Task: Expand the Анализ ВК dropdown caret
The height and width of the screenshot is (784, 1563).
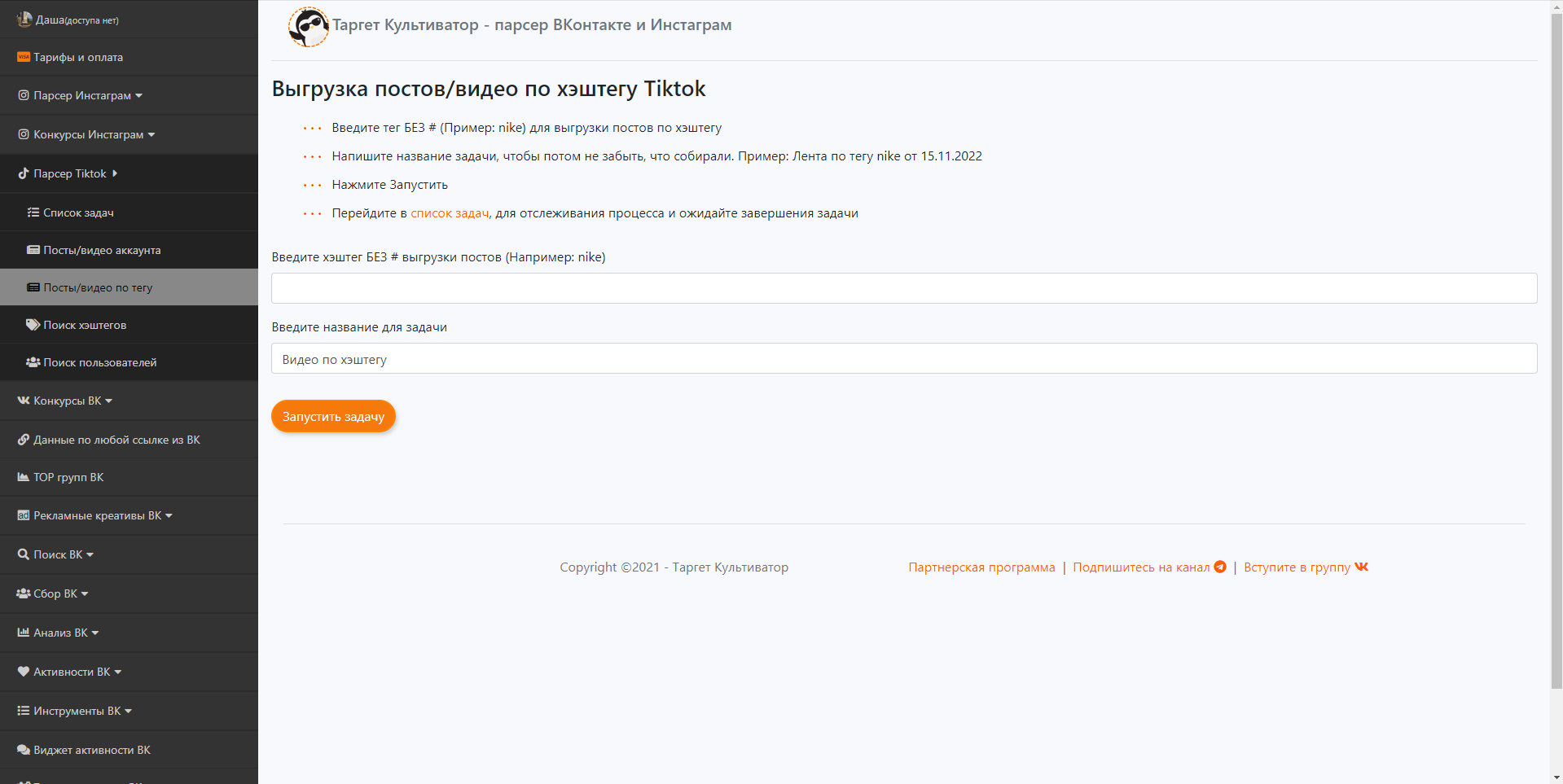Action: [95, 633]
